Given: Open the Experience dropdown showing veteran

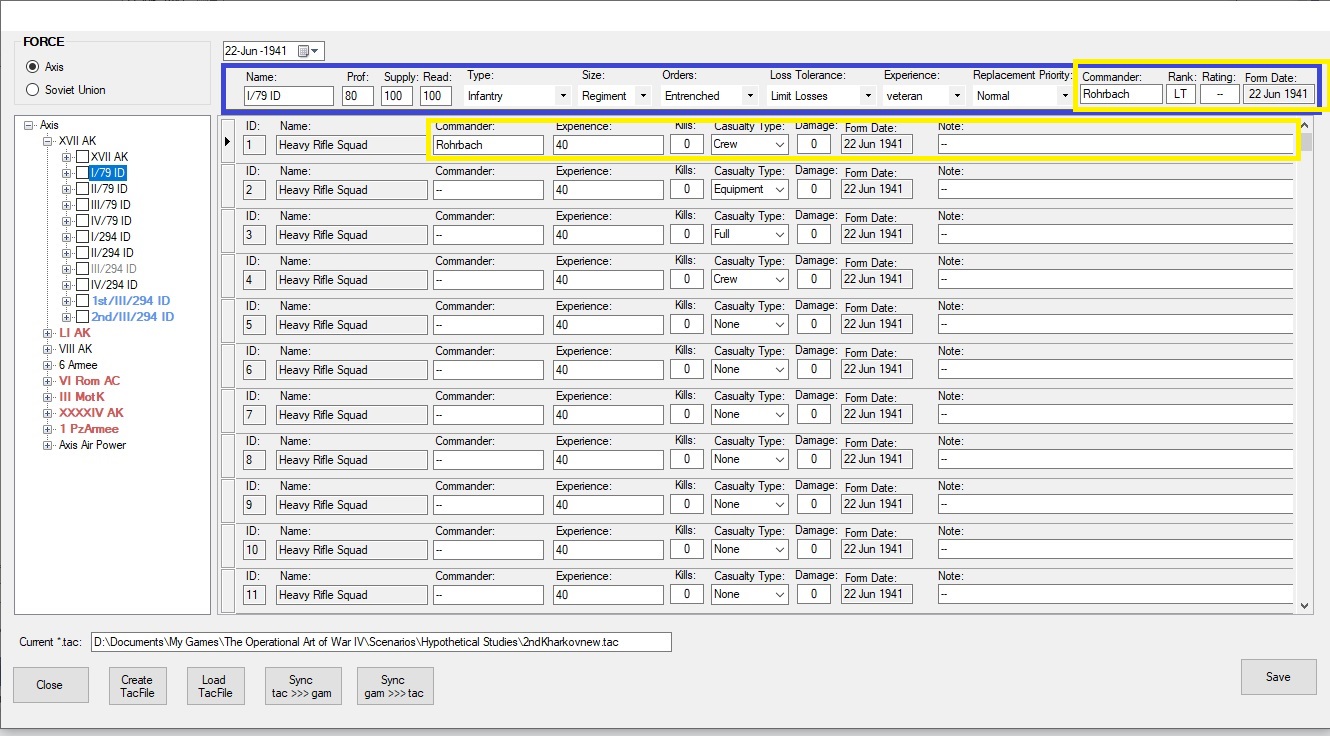Looking at the screenshot, I should 956,96.
